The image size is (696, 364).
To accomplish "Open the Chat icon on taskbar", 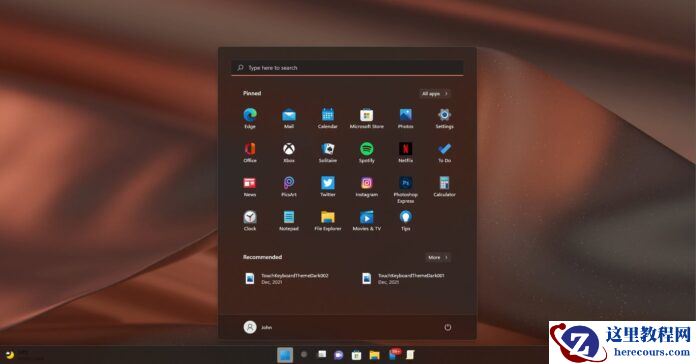I will click(339, 355).
